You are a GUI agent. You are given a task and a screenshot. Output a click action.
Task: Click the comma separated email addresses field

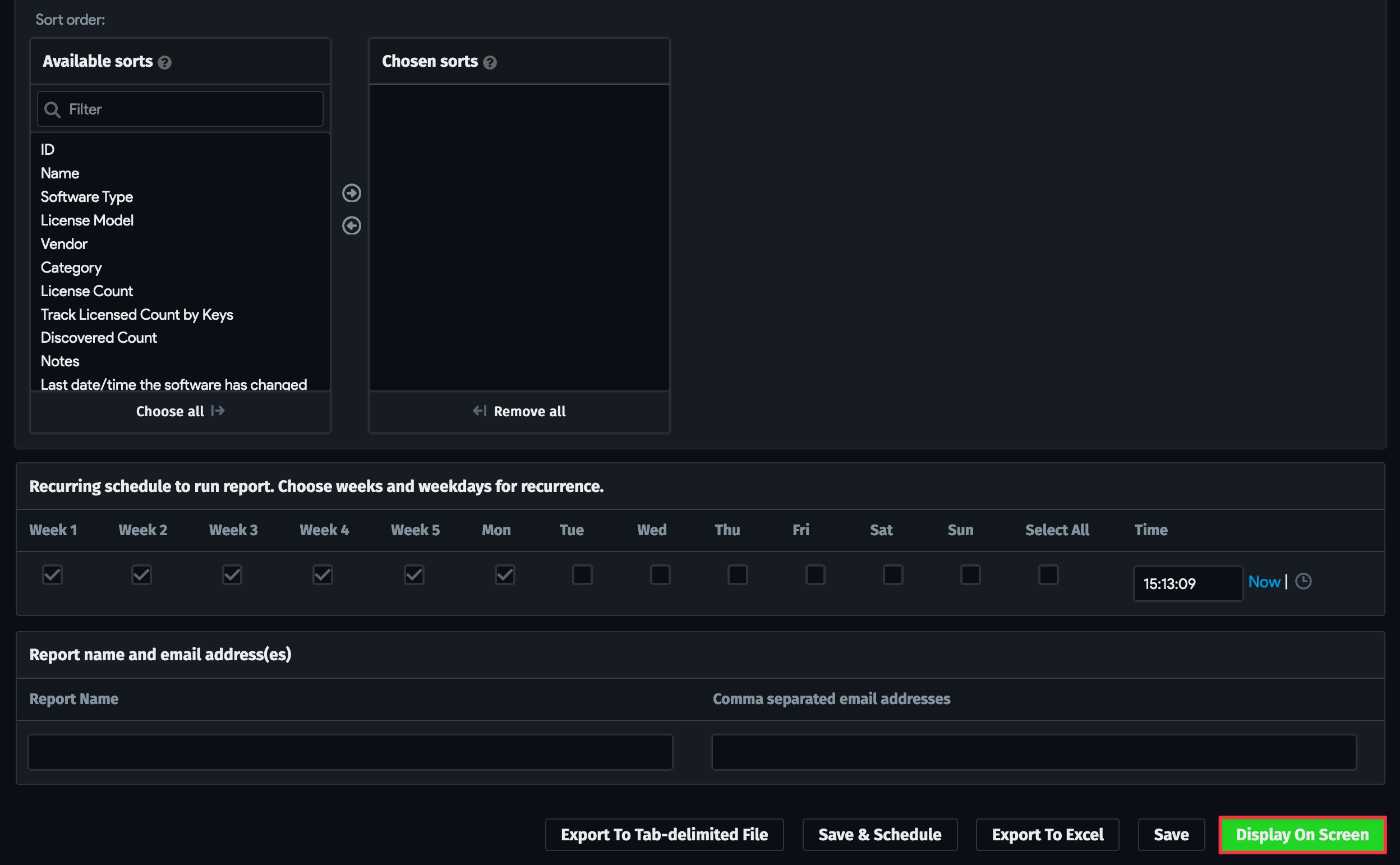(1034, 752)
